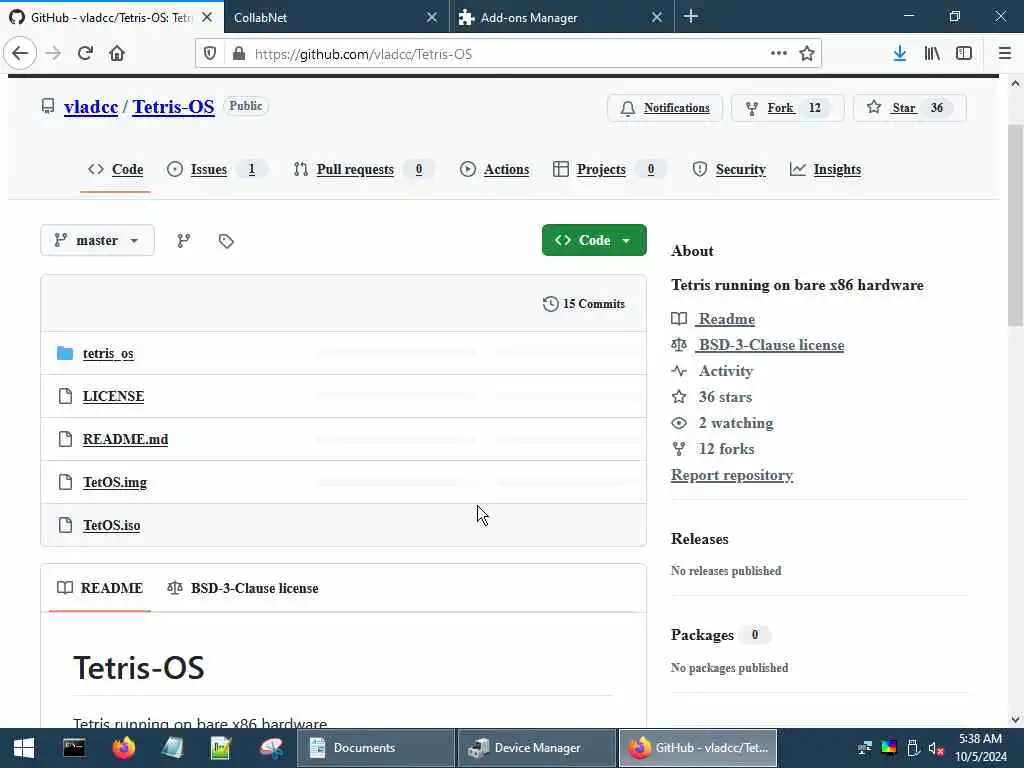Open the Pull requests tab

[363, 169]
